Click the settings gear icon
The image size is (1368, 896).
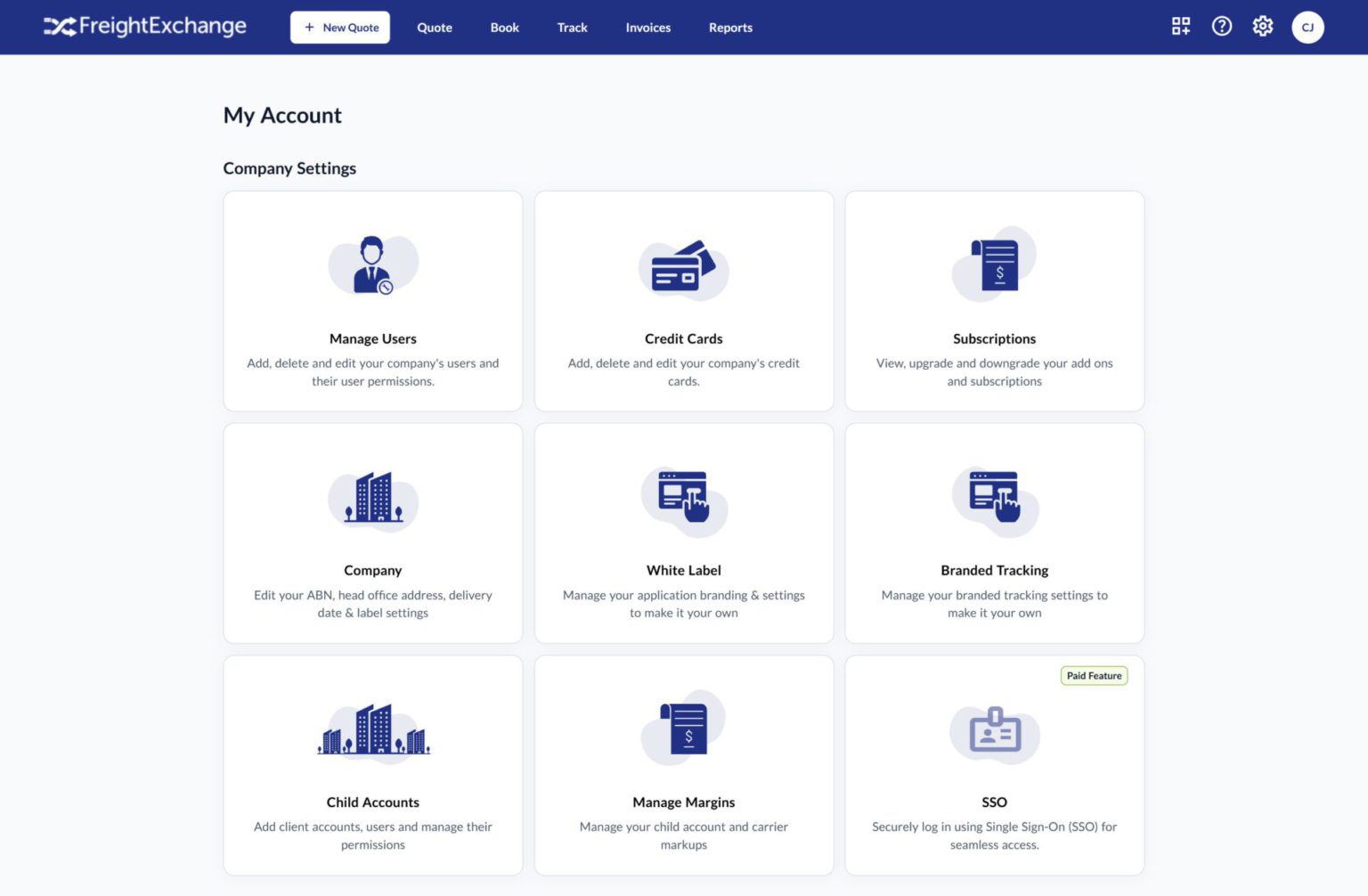click(x=1262, y=27)
